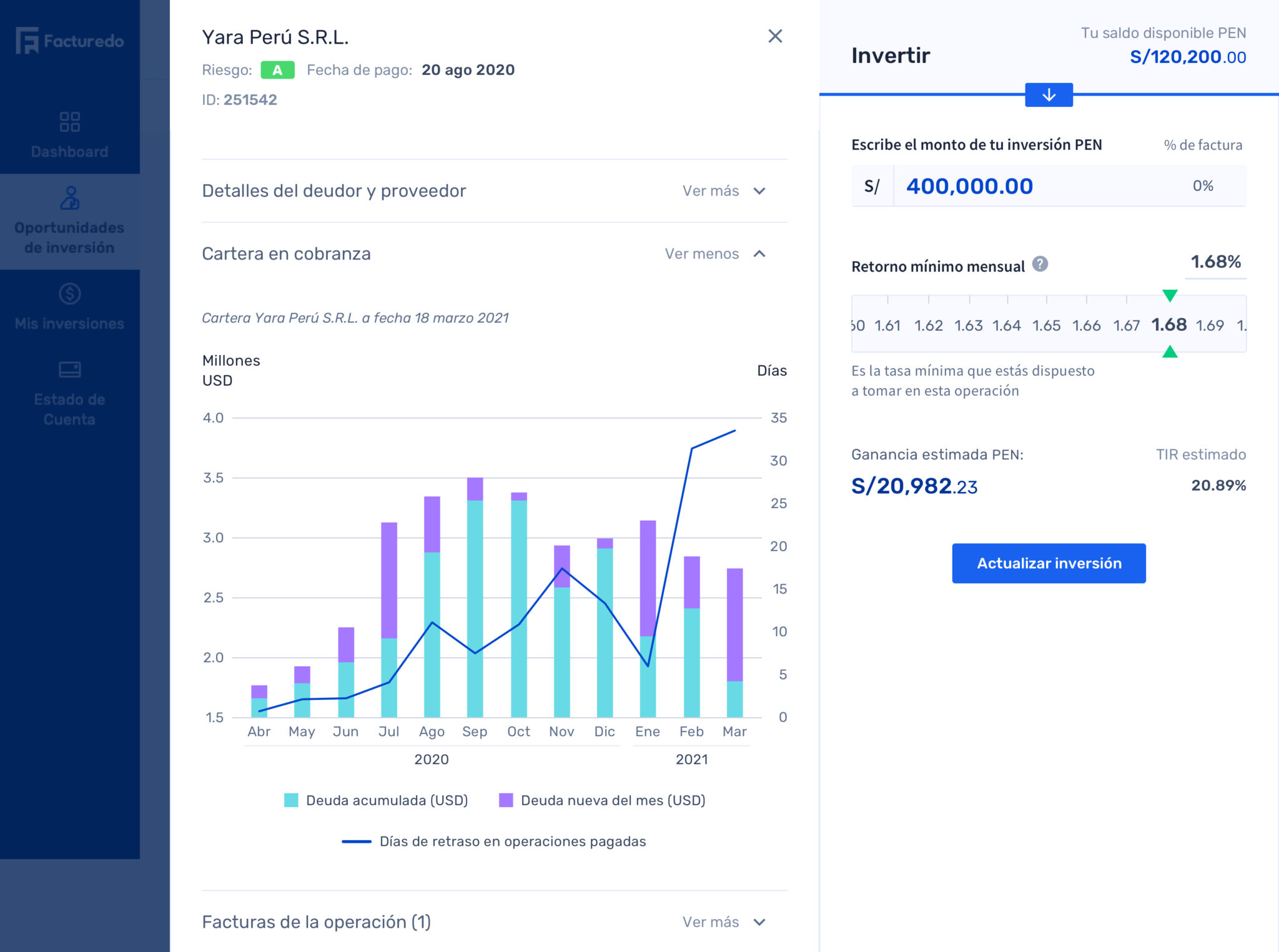
Task: Select 1.62 on the return slider
Action: click(x=929, y=325)
